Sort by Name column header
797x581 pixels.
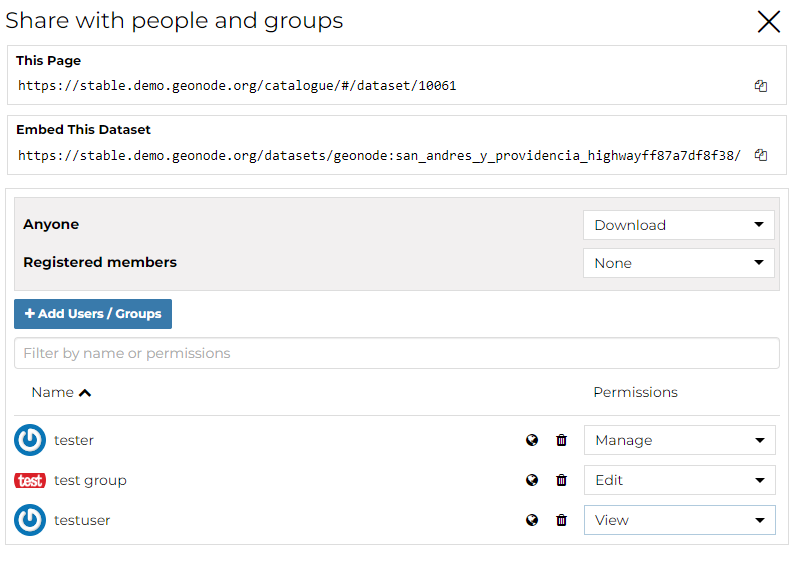click(61, 392)
